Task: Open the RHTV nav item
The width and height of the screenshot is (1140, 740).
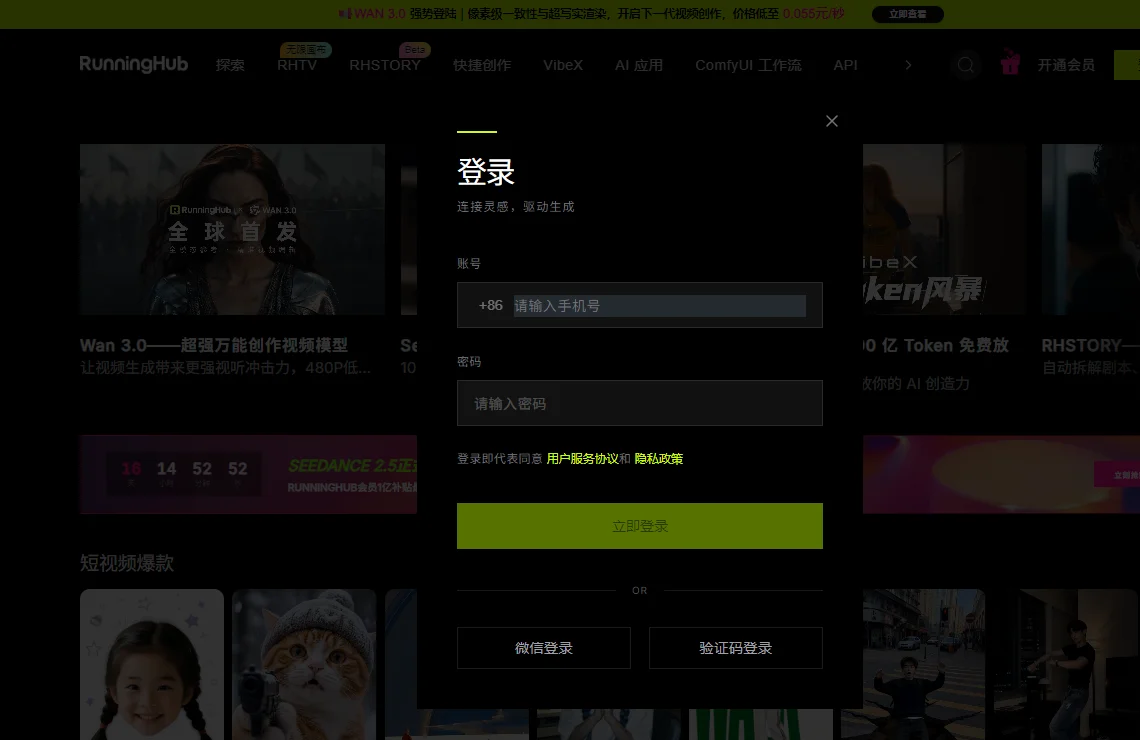Action: [297, 65]
